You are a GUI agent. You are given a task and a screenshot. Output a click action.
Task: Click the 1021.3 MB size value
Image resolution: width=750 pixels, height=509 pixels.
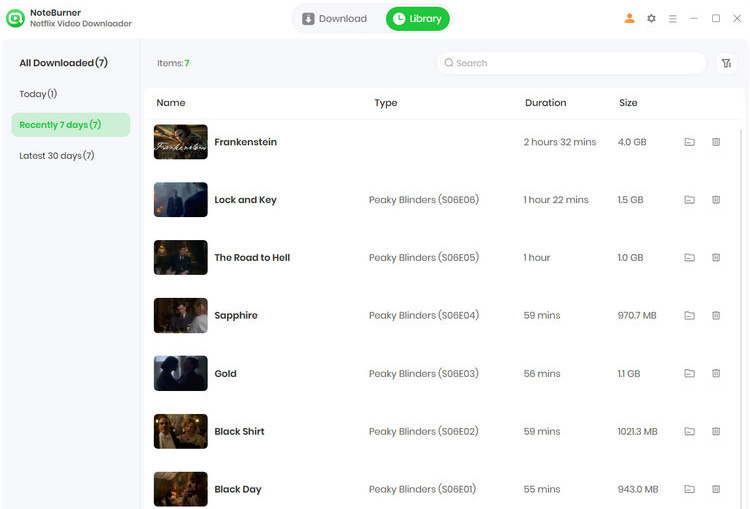coord(637,431)
